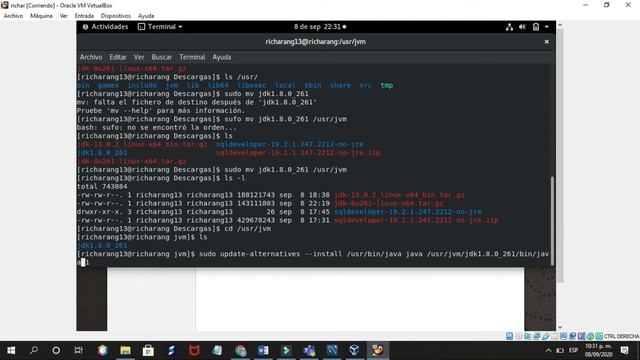Click VirtualBox recording status icon
The width and height of the screenshot is (640, 360).
573,336
